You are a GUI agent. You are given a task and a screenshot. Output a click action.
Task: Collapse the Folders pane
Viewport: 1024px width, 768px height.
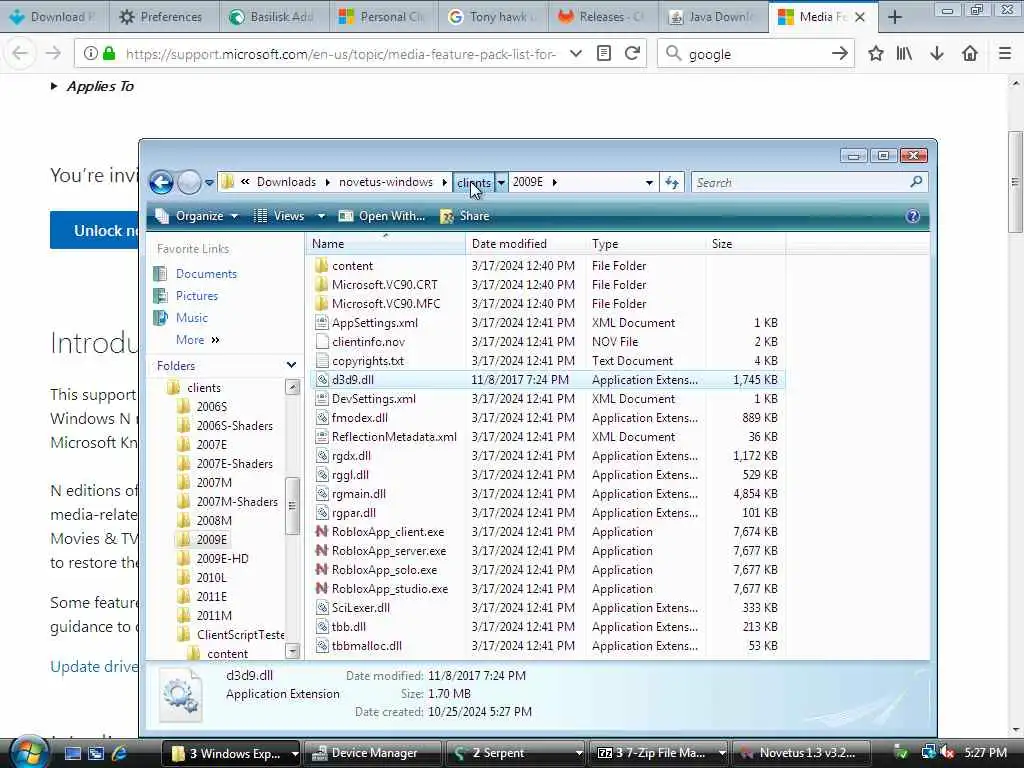[291, 365]
